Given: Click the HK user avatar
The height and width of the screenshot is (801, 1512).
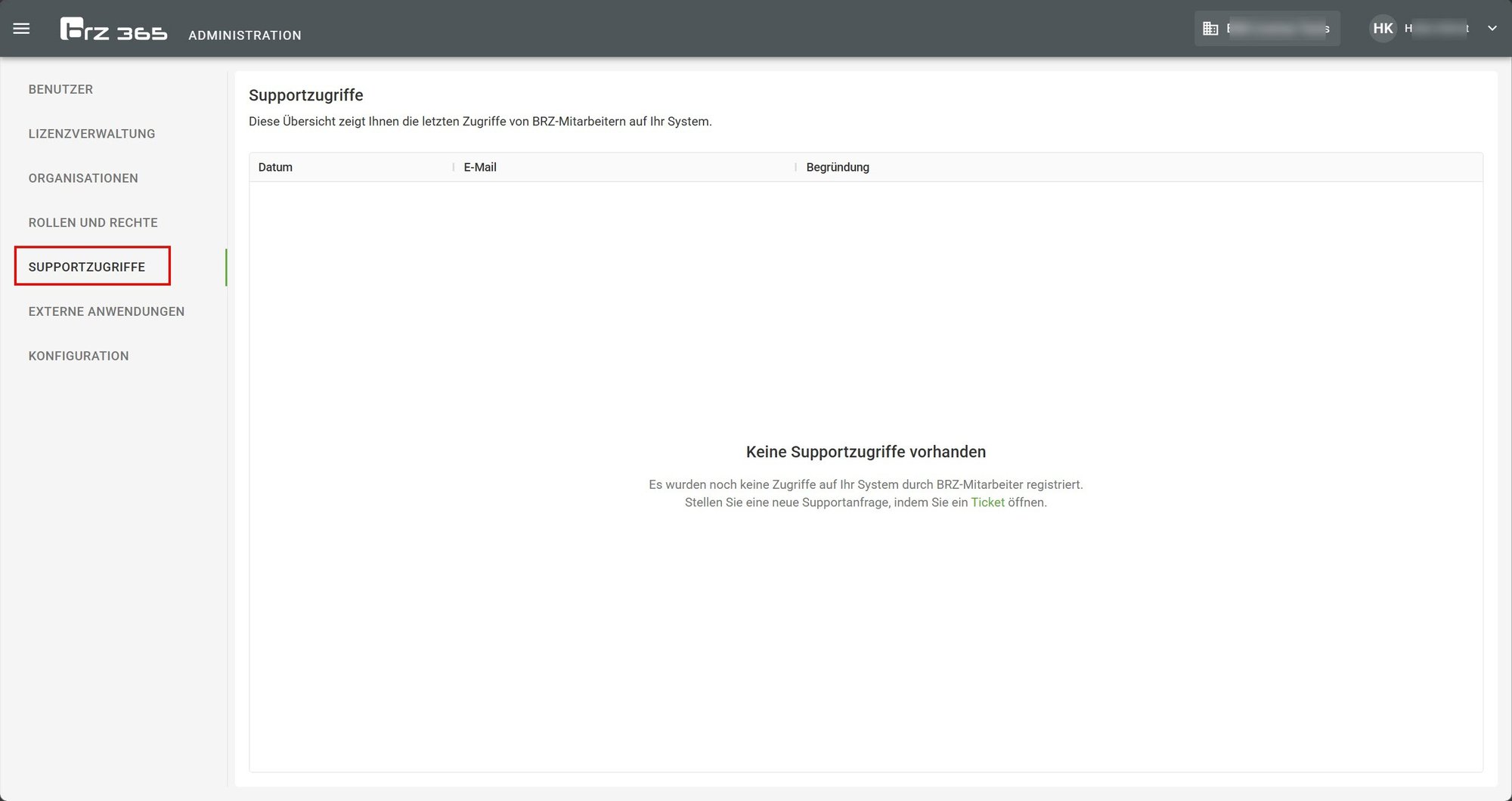Looking at the screenshot, I should (1383, 29).
